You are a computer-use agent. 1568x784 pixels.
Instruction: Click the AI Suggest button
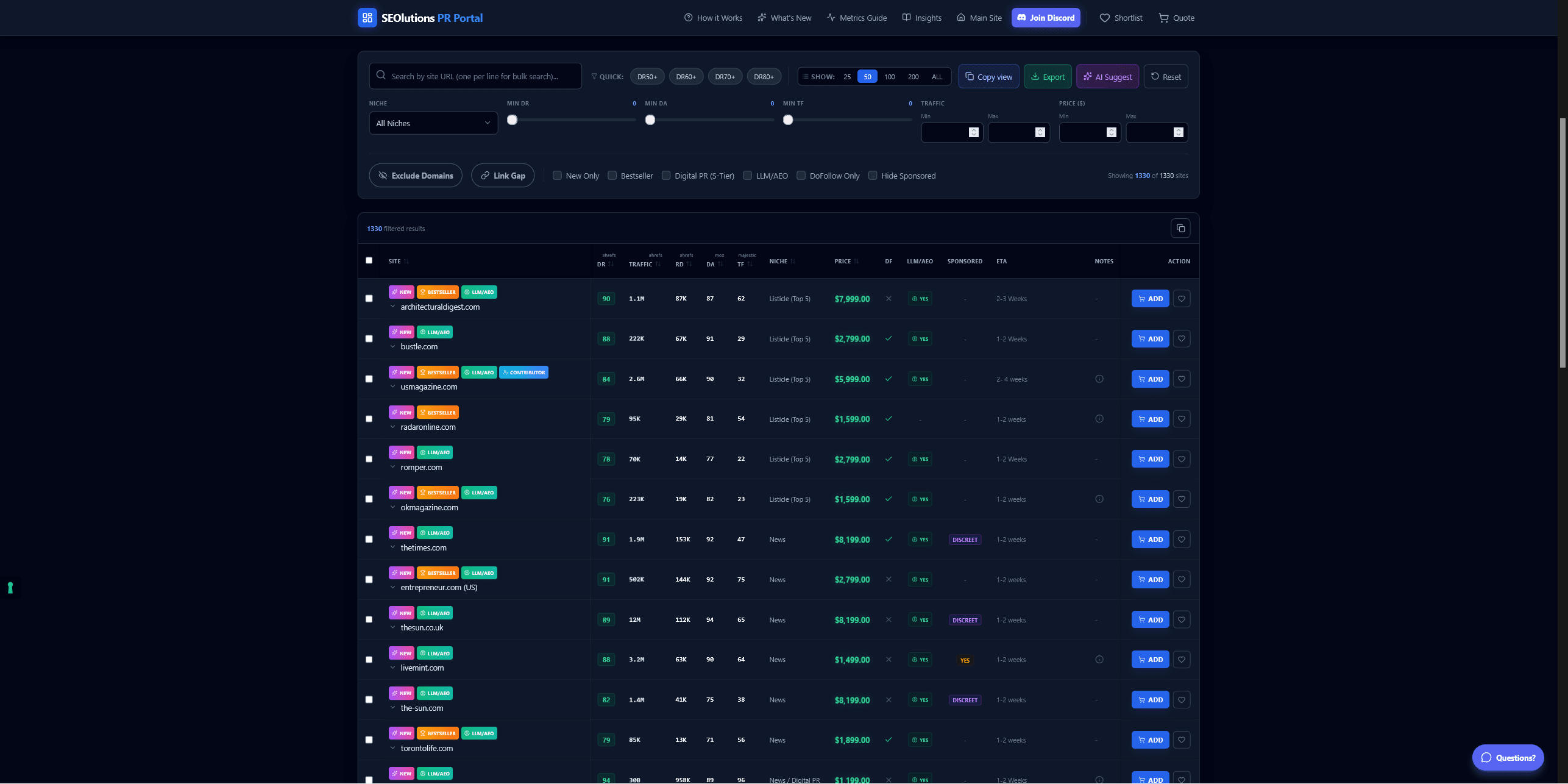(x=1107, y=77)
